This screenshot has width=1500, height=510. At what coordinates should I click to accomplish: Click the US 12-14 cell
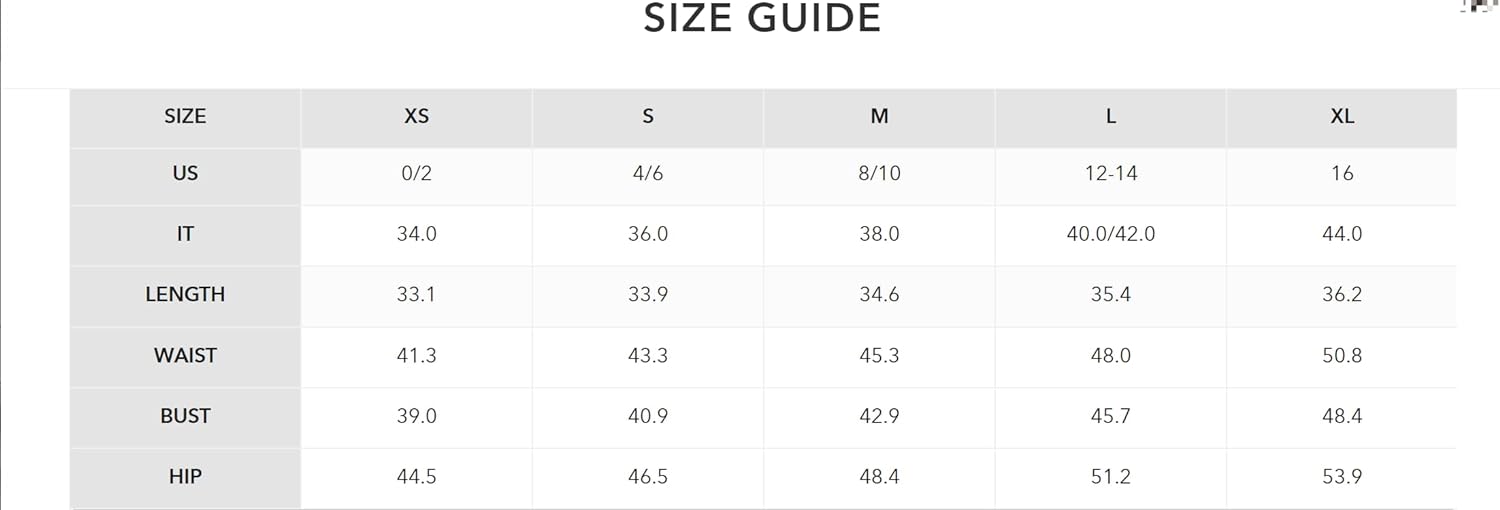pyautogui.click(x=1111, y=173)
